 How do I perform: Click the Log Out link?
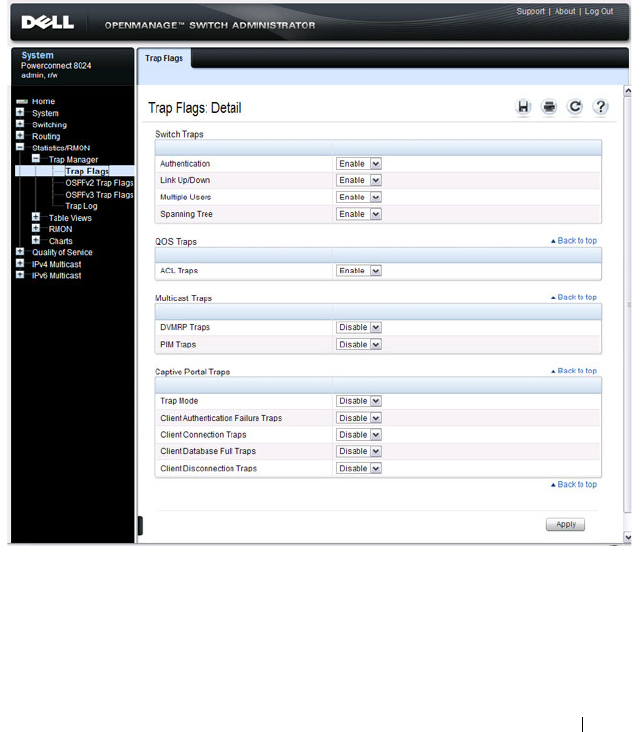[599, 11]
